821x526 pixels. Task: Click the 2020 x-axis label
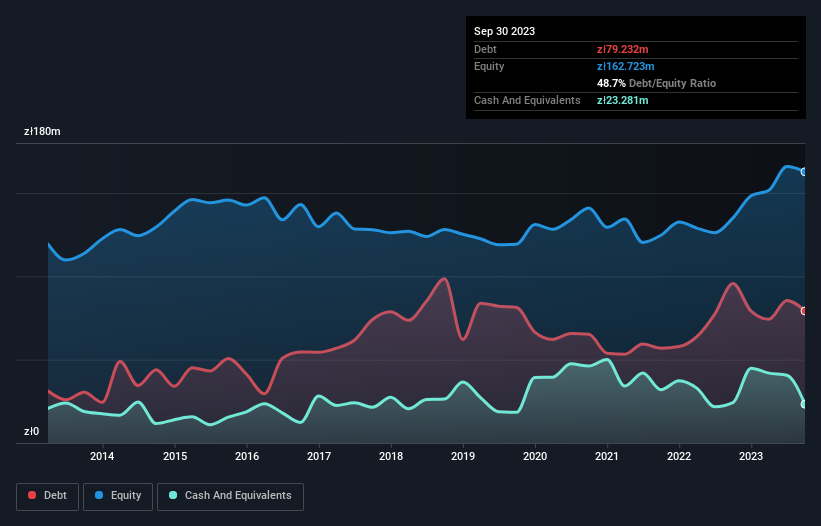535,456
